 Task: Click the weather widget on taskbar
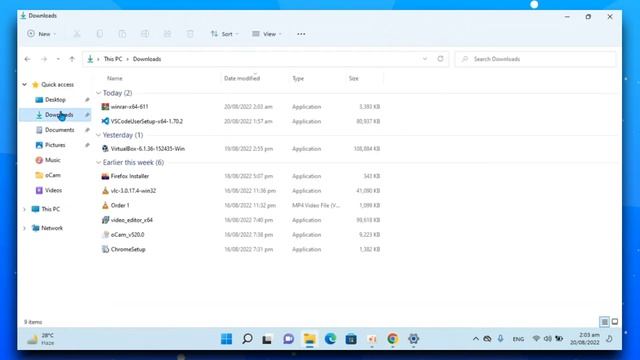[x=41, y=339]
